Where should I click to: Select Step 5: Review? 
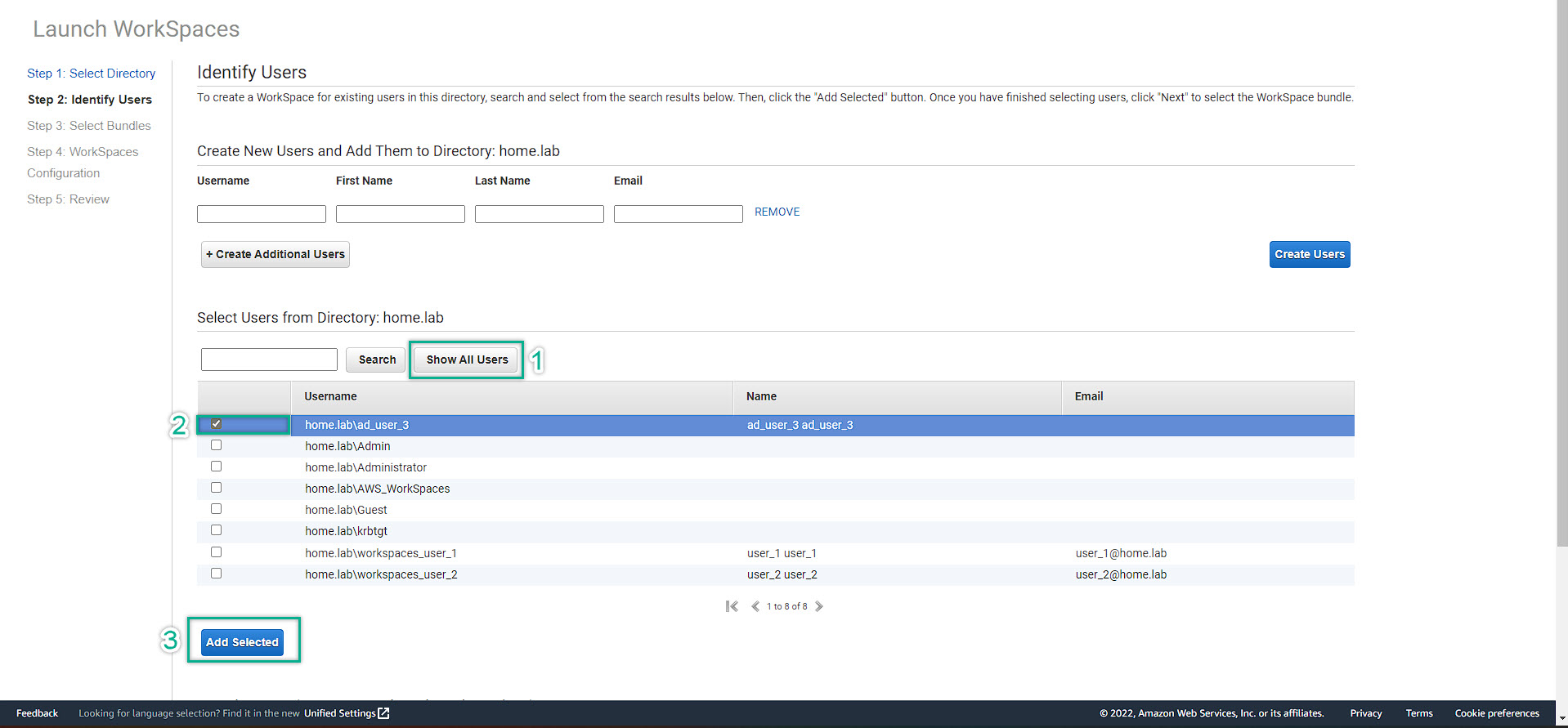coord(68,199)
